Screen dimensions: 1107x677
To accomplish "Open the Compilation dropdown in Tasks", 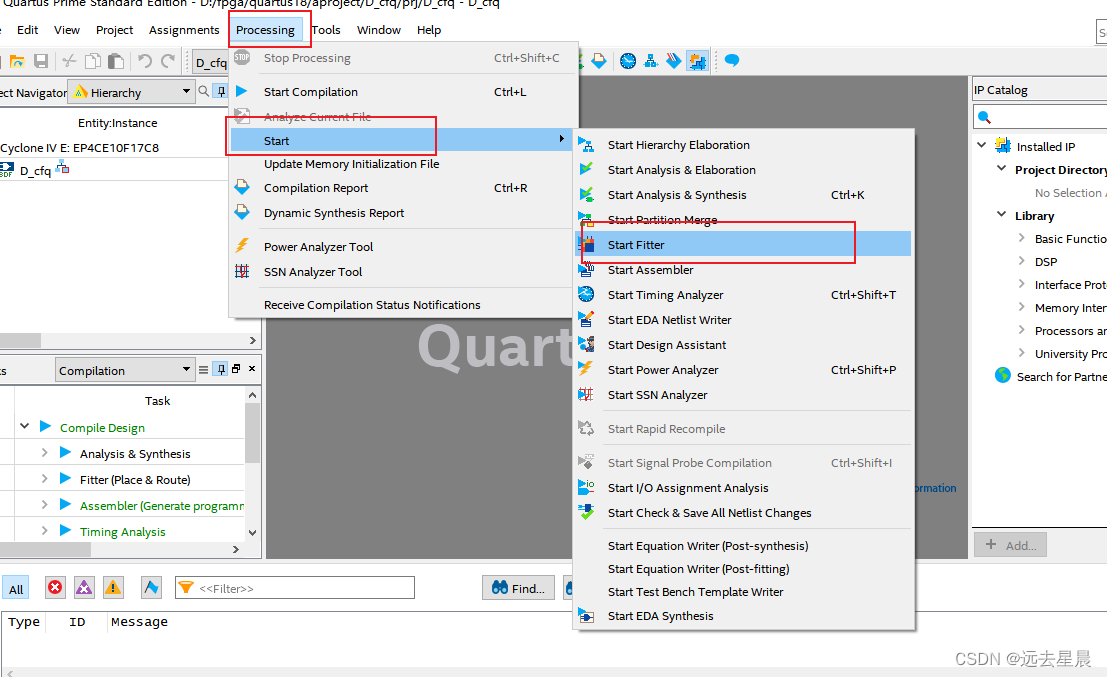I will (124, 370).
